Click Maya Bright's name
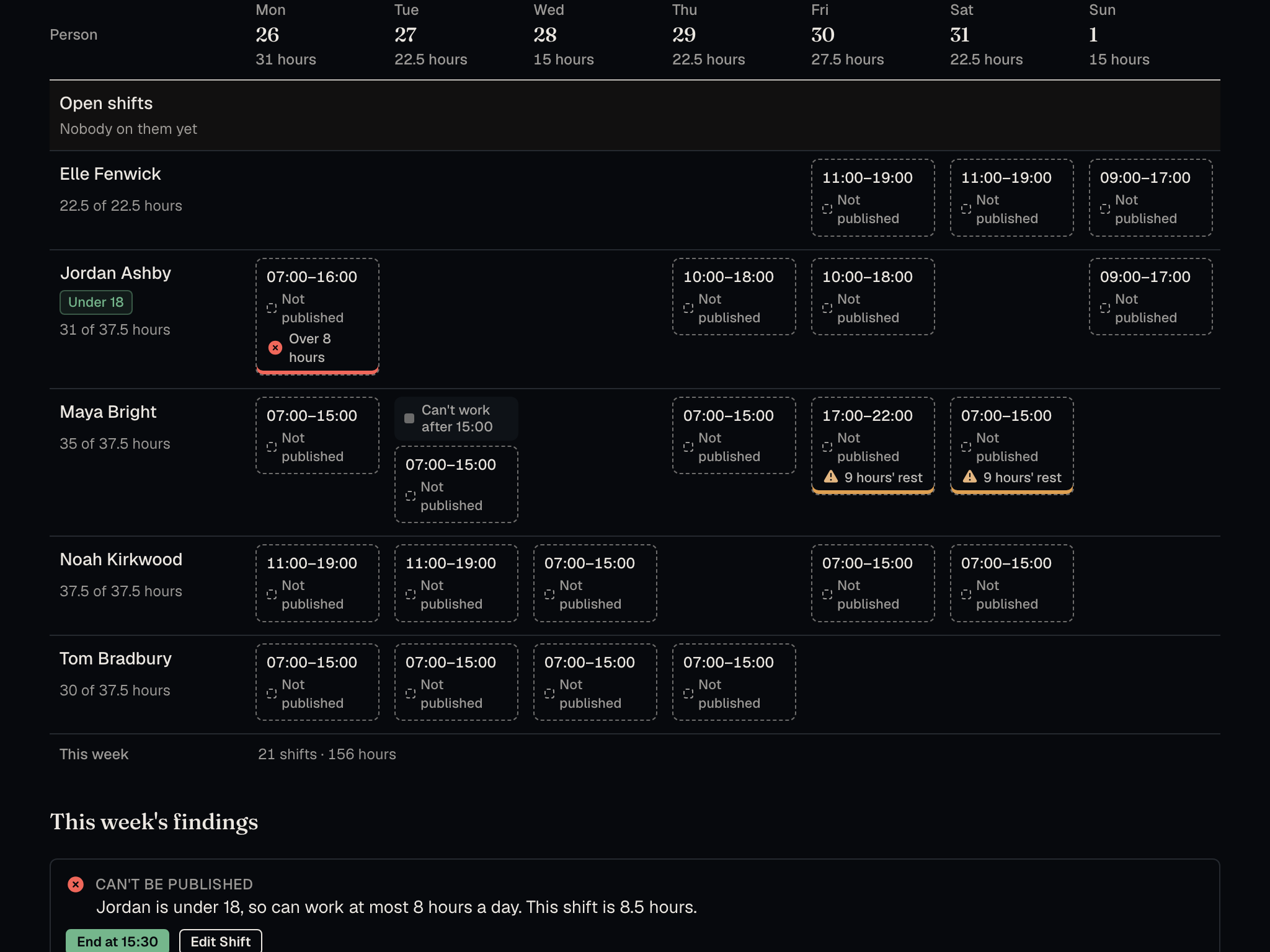This screenshot has width=1270, height=952. point(109,412)
